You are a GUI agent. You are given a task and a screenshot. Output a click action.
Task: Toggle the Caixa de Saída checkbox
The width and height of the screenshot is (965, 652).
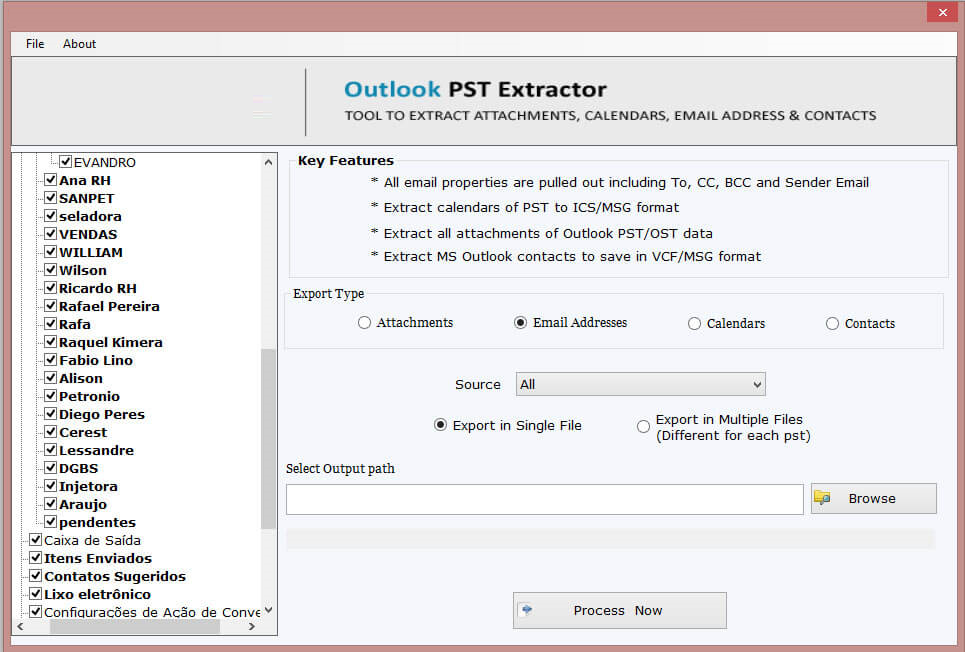pos(36,539)
